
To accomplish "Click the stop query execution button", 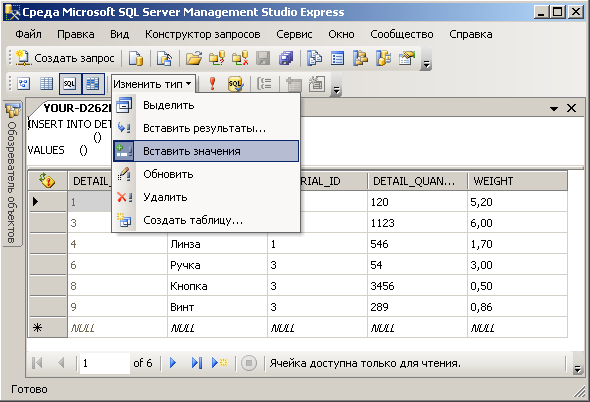I will [x=248, y=363].
